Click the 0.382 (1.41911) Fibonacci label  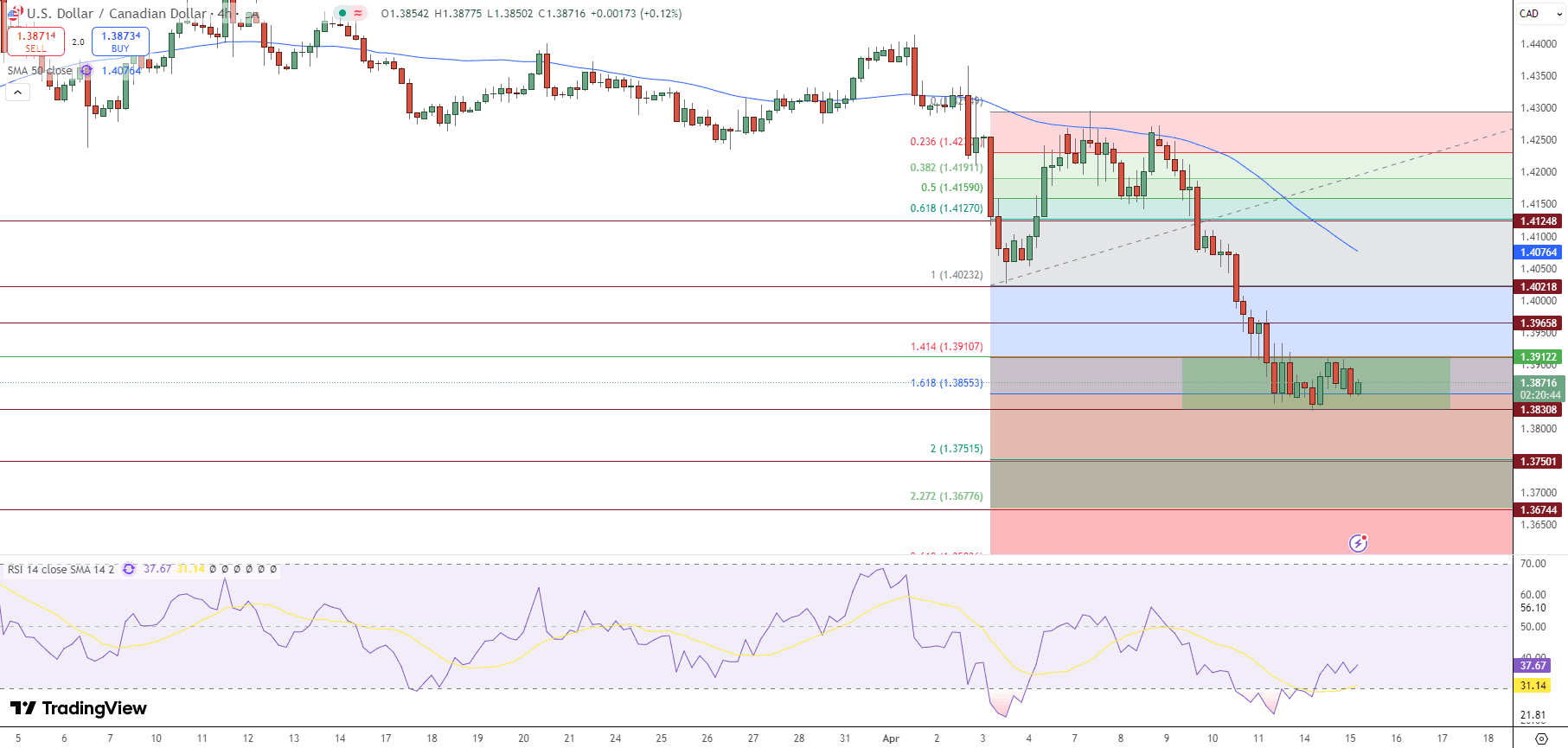(946, 168)
